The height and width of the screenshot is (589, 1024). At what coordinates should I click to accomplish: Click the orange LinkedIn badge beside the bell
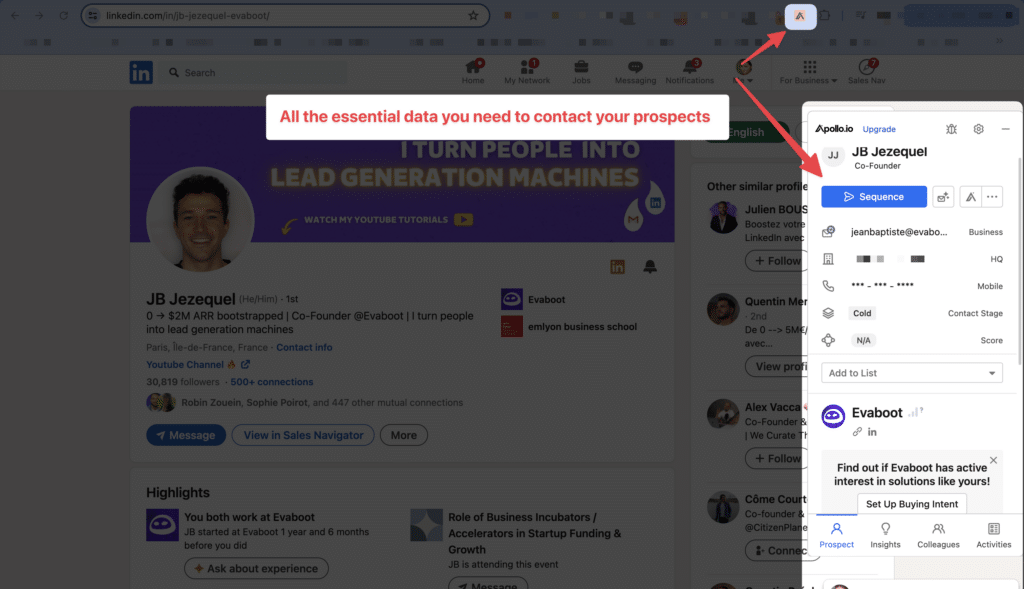click(617, 266)
